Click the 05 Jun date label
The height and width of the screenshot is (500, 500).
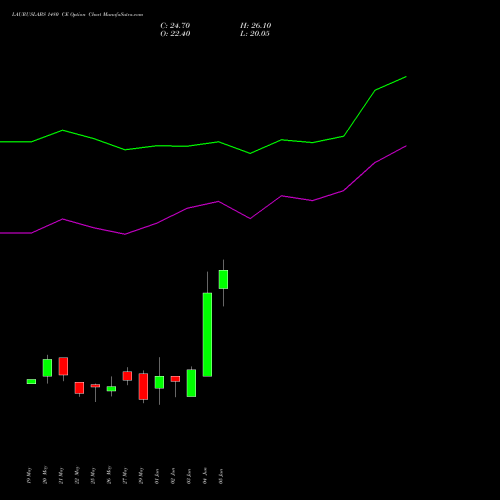(221, 476)
